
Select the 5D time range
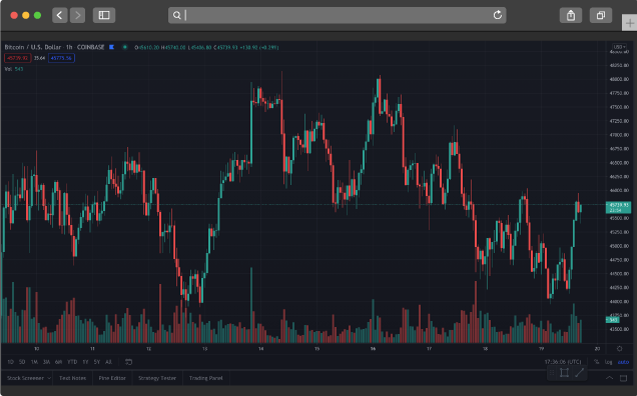point(22,362)
